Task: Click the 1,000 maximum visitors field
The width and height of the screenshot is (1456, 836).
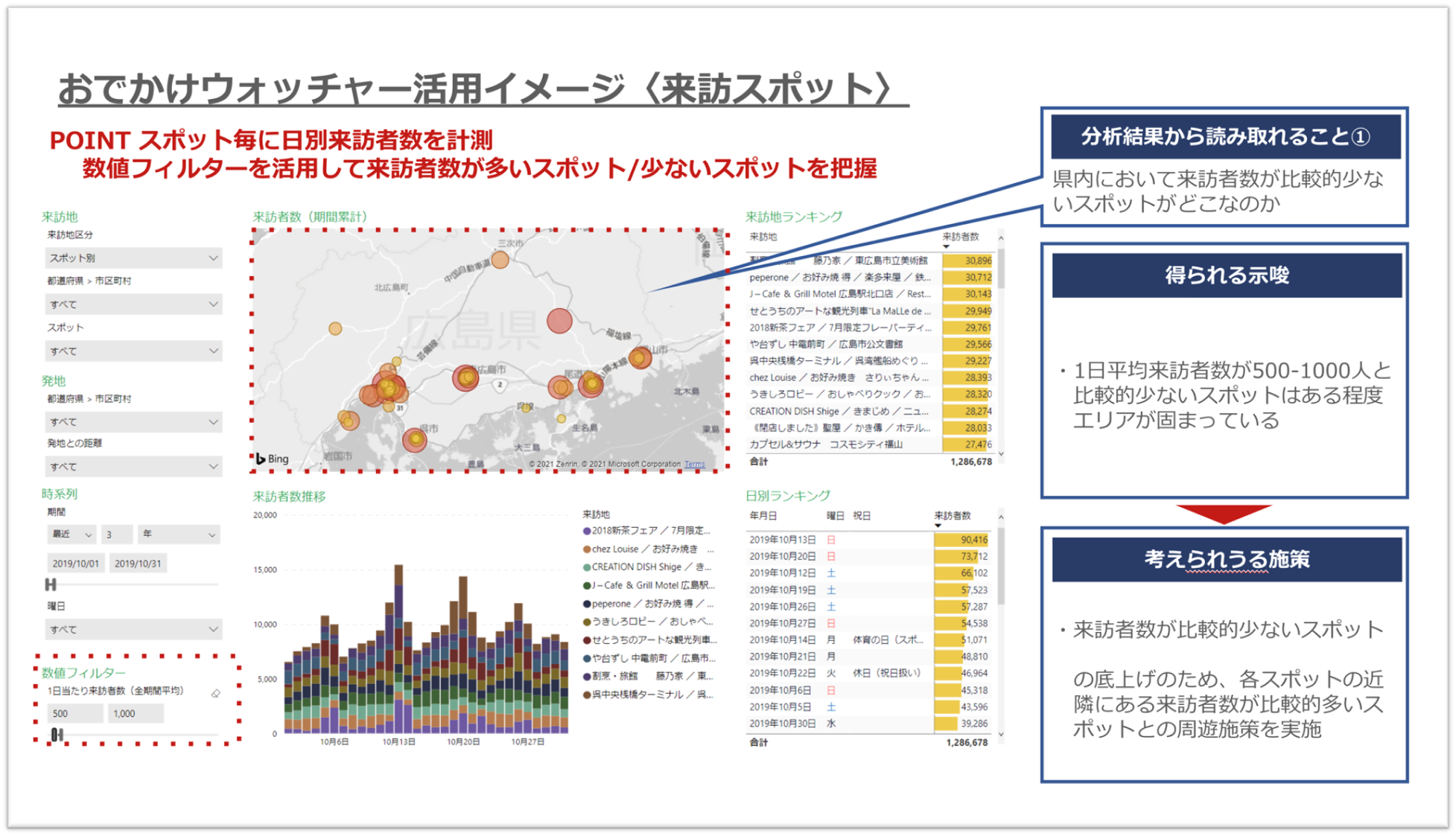Action: (135, 713)
